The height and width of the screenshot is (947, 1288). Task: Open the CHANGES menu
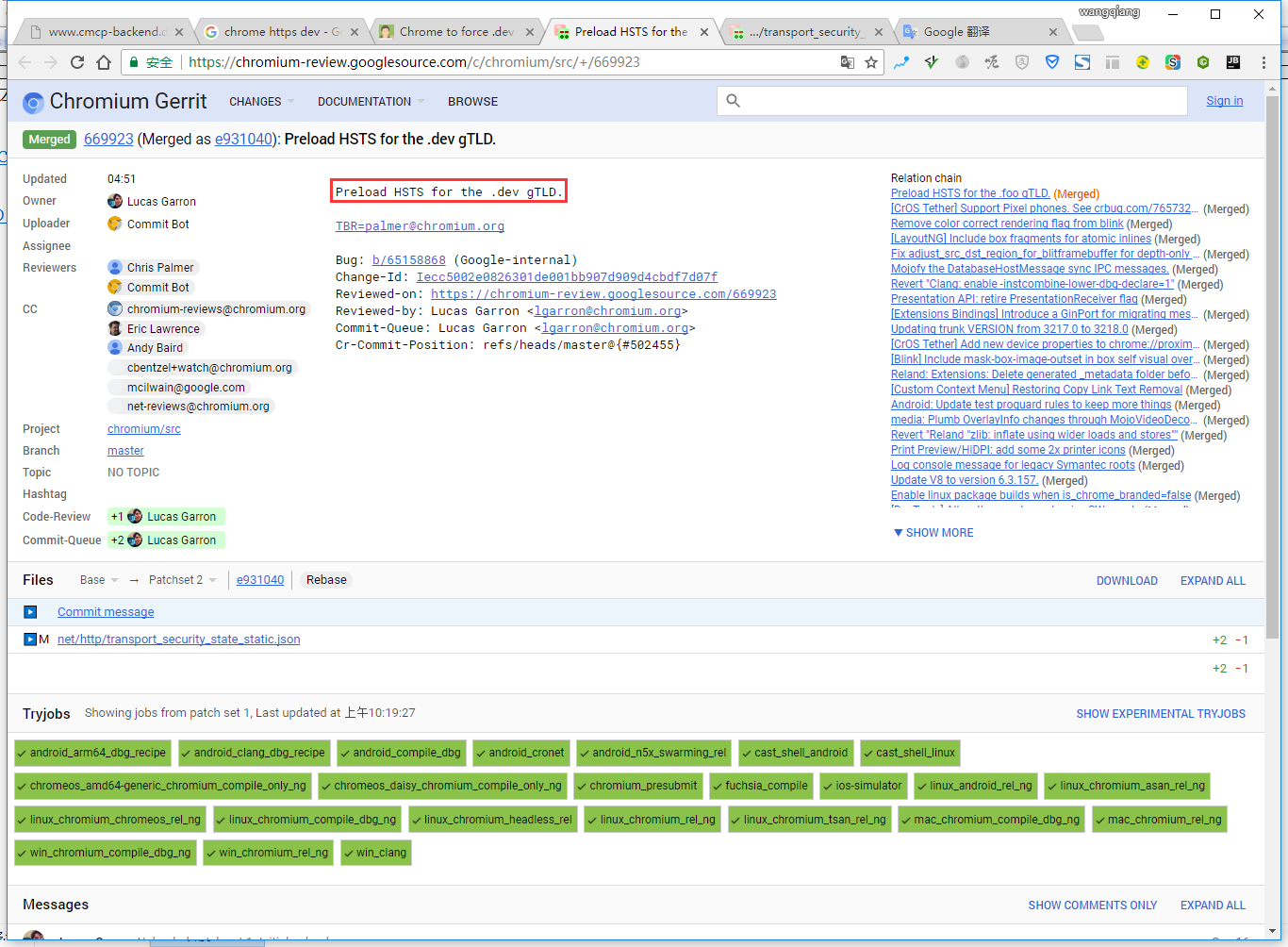[261, 102]
